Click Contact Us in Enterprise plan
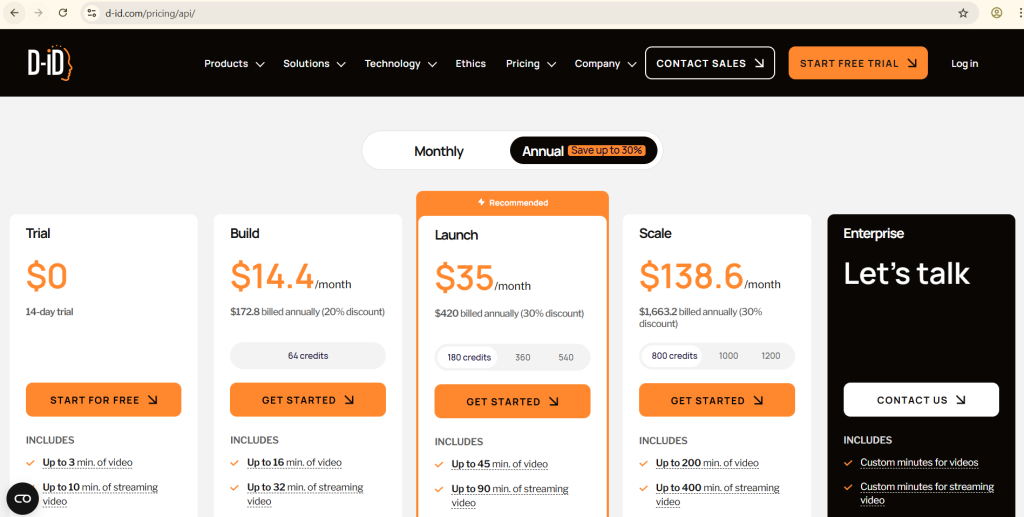 coord(920,400)
